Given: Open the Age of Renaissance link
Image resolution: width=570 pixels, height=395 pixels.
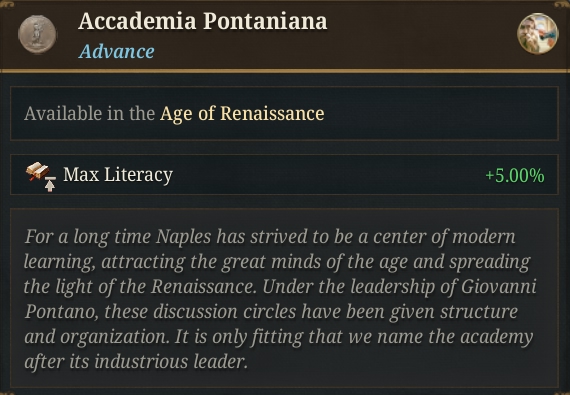Looking at the screenshot, I should 242,113.
